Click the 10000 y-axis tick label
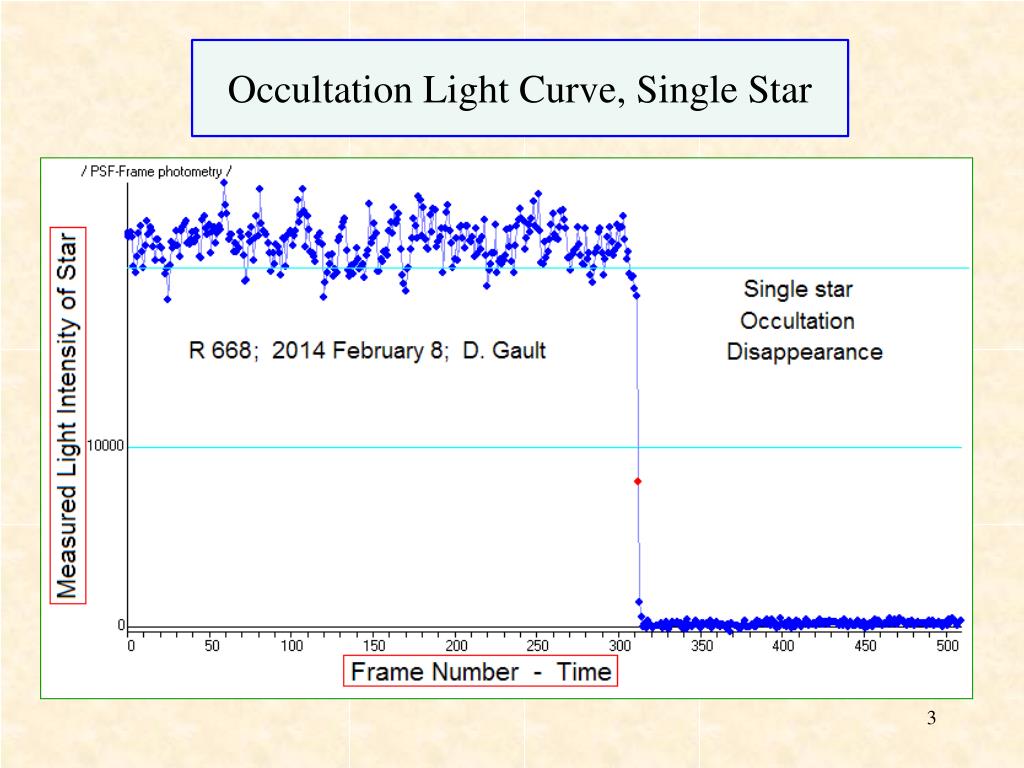The height and width of the screenshot is (768, 1024). [x=104, y=446]
